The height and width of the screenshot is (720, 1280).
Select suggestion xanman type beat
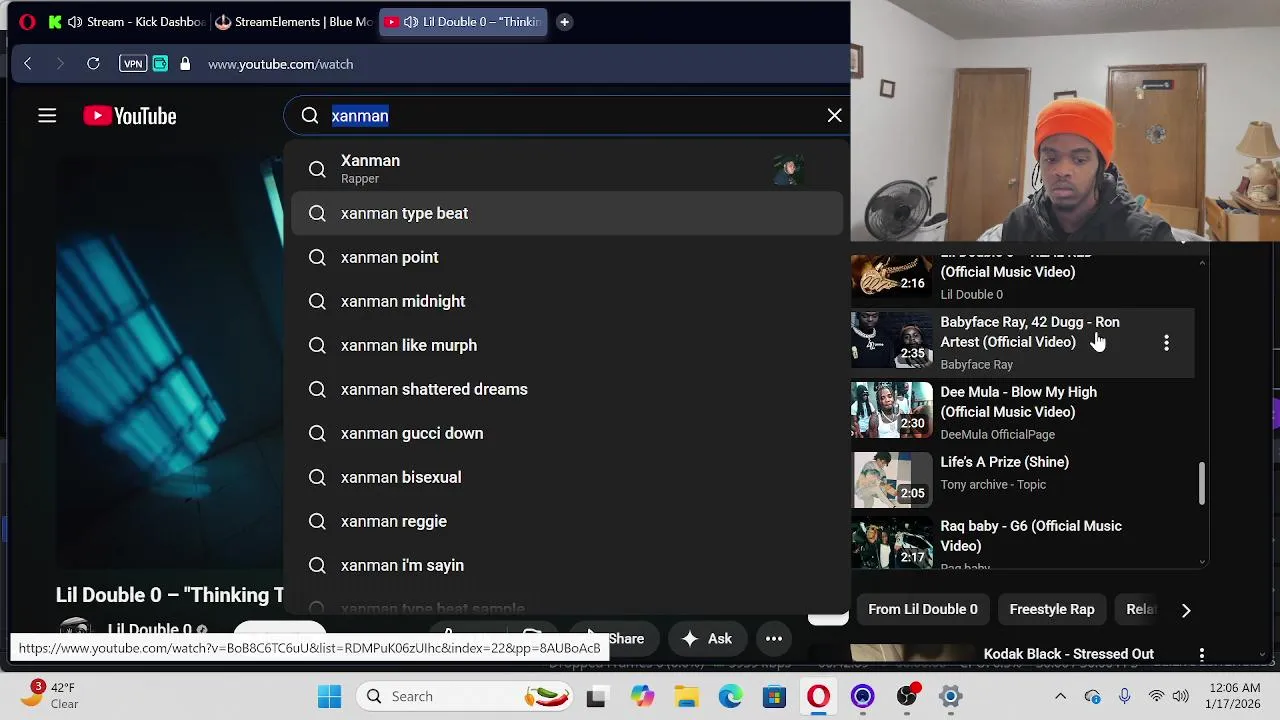(566, 213)
